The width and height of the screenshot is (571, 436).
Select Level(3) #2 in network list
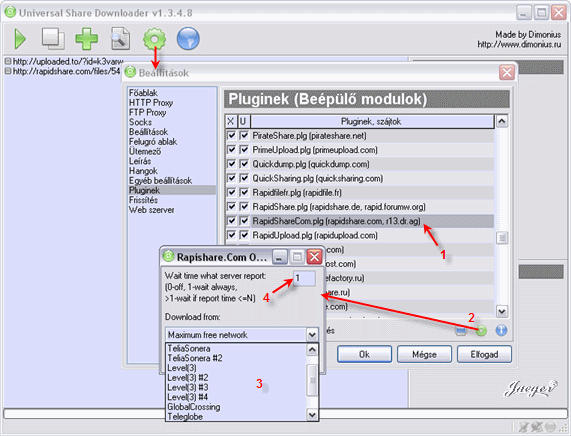point(188,378)
